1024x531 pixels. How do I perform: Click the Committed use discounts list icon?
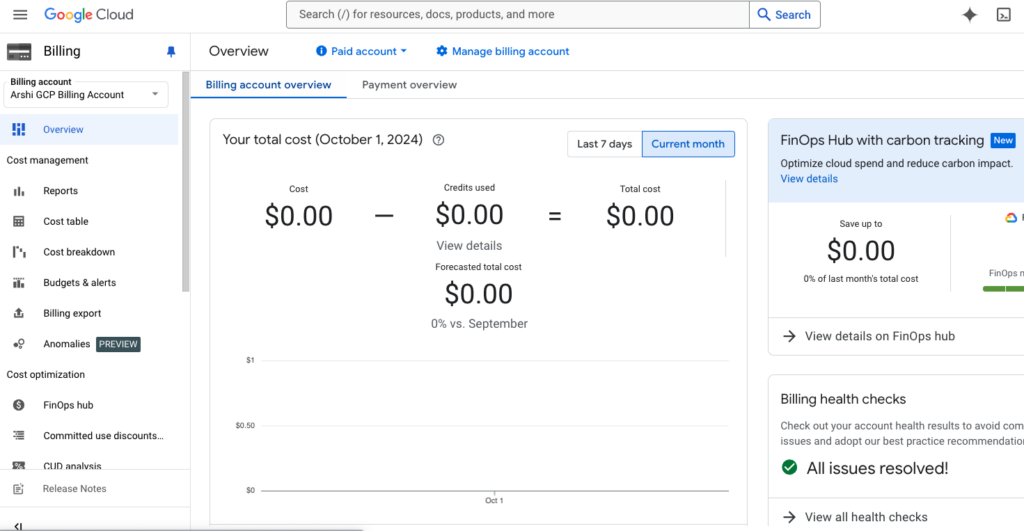point(19,436)
